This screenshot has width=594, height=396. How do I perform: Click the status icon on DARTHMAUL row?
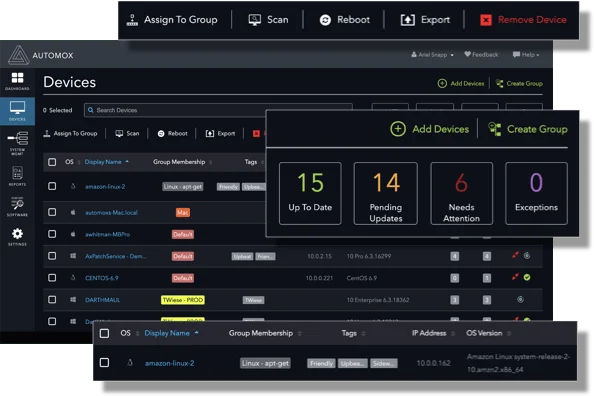coord(521,299)
